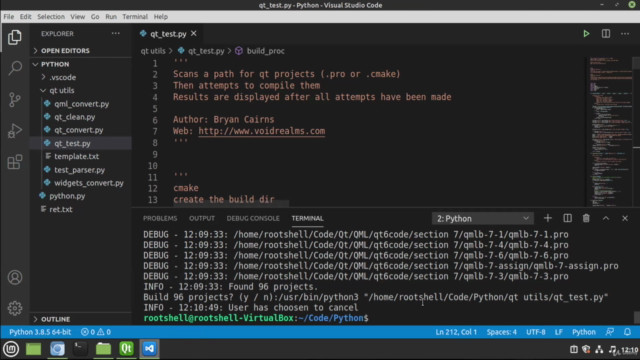Click the feedback icon in status bar
This screenshot has width=640, height=360.
609,332
